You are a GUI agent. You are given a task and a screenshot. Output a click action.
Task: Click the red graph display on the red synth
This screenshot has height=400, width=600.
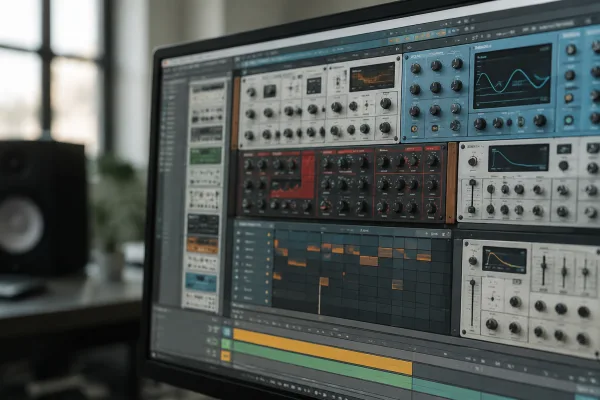[x=293, y=176]
